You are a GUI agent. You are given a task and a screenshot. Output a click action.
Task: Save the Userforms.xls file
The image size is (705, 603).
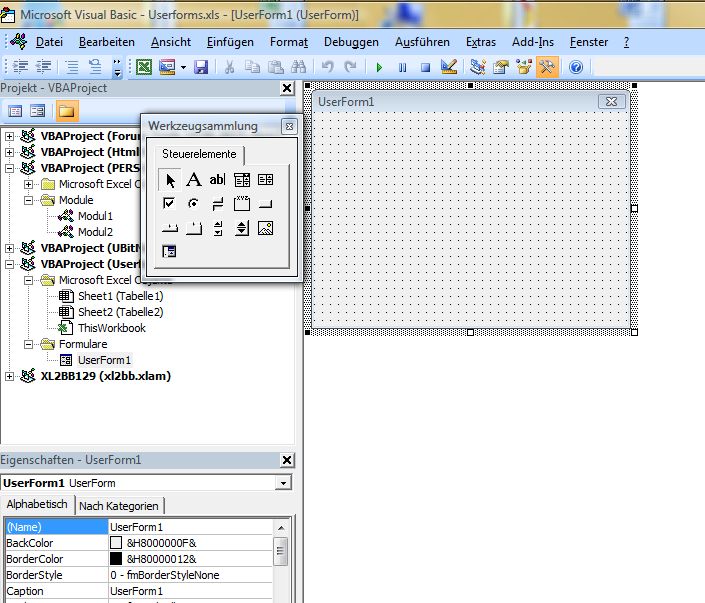coord(201,67)
